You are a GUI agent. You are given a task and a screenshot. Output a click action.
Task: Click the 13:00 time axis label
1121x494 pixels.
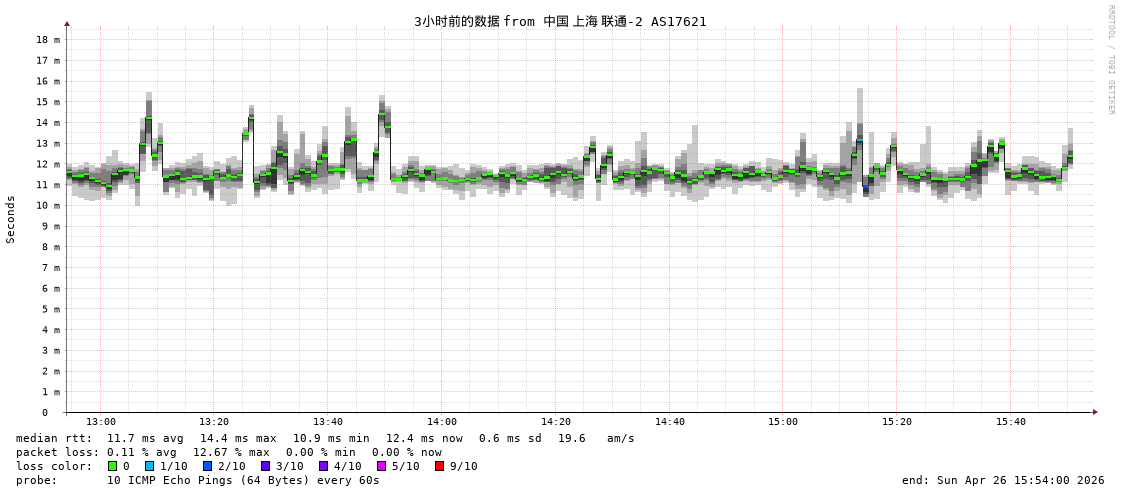click(x=100, y=422)
